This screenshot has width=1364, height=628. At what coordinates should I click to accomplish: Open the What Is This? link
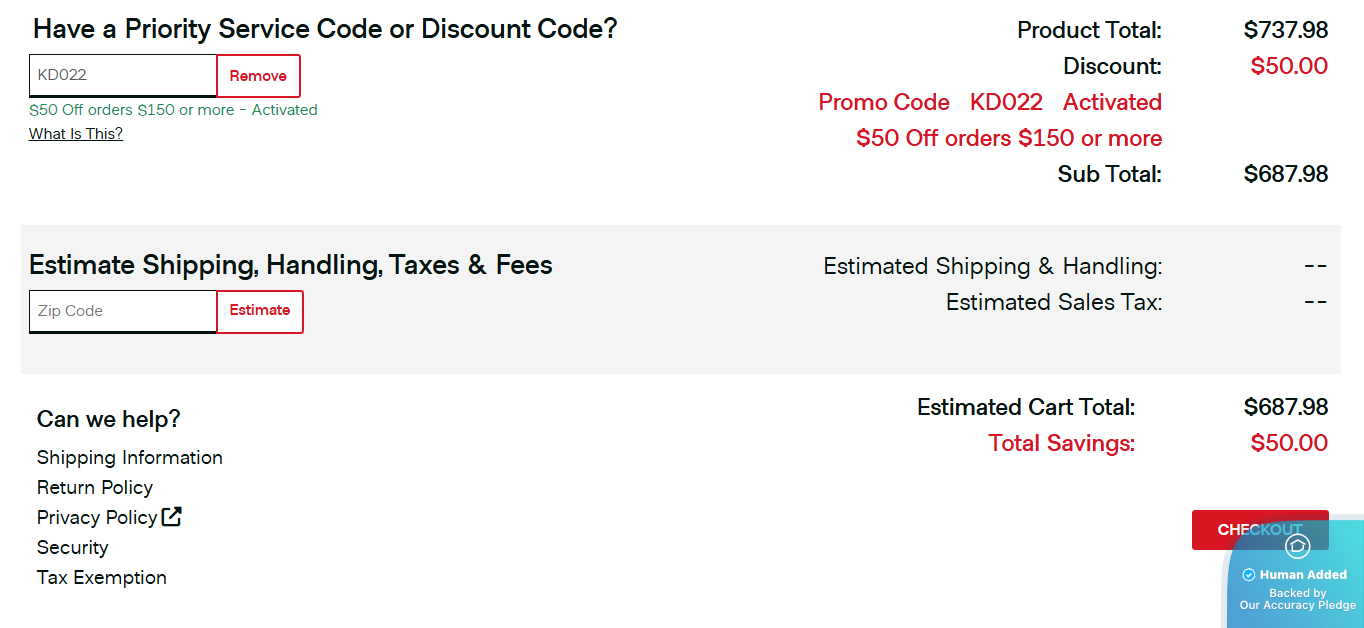tap(76, 134)
